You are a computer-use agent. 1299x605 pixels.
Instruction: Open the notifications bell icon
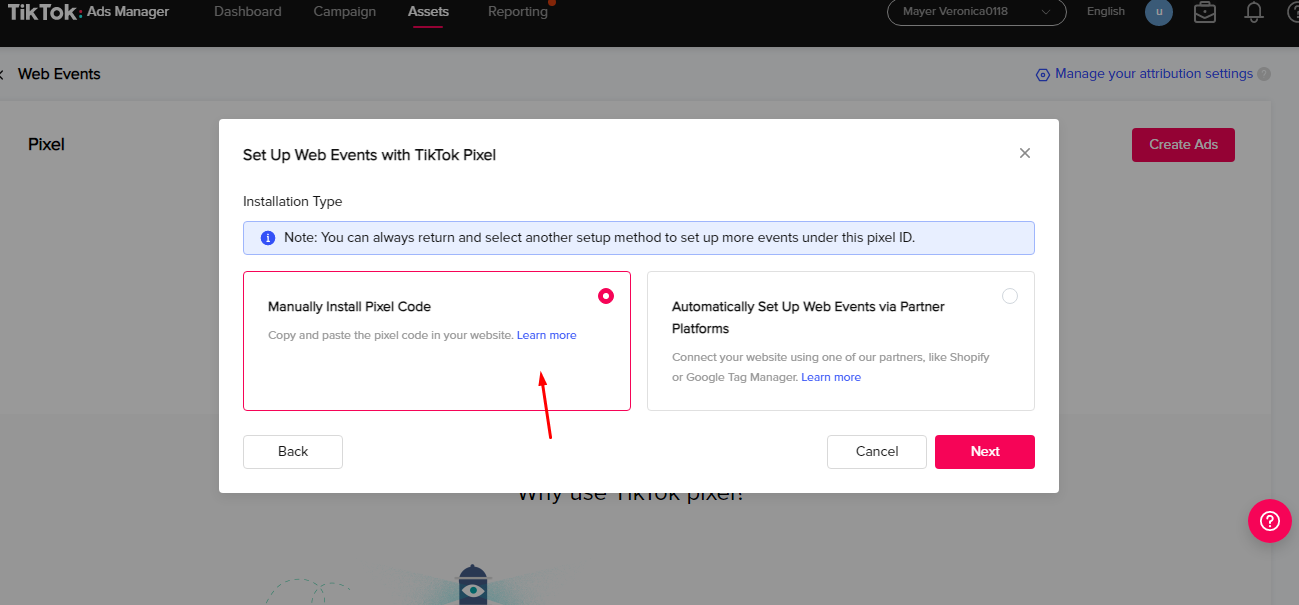(x=1253, y=12)
